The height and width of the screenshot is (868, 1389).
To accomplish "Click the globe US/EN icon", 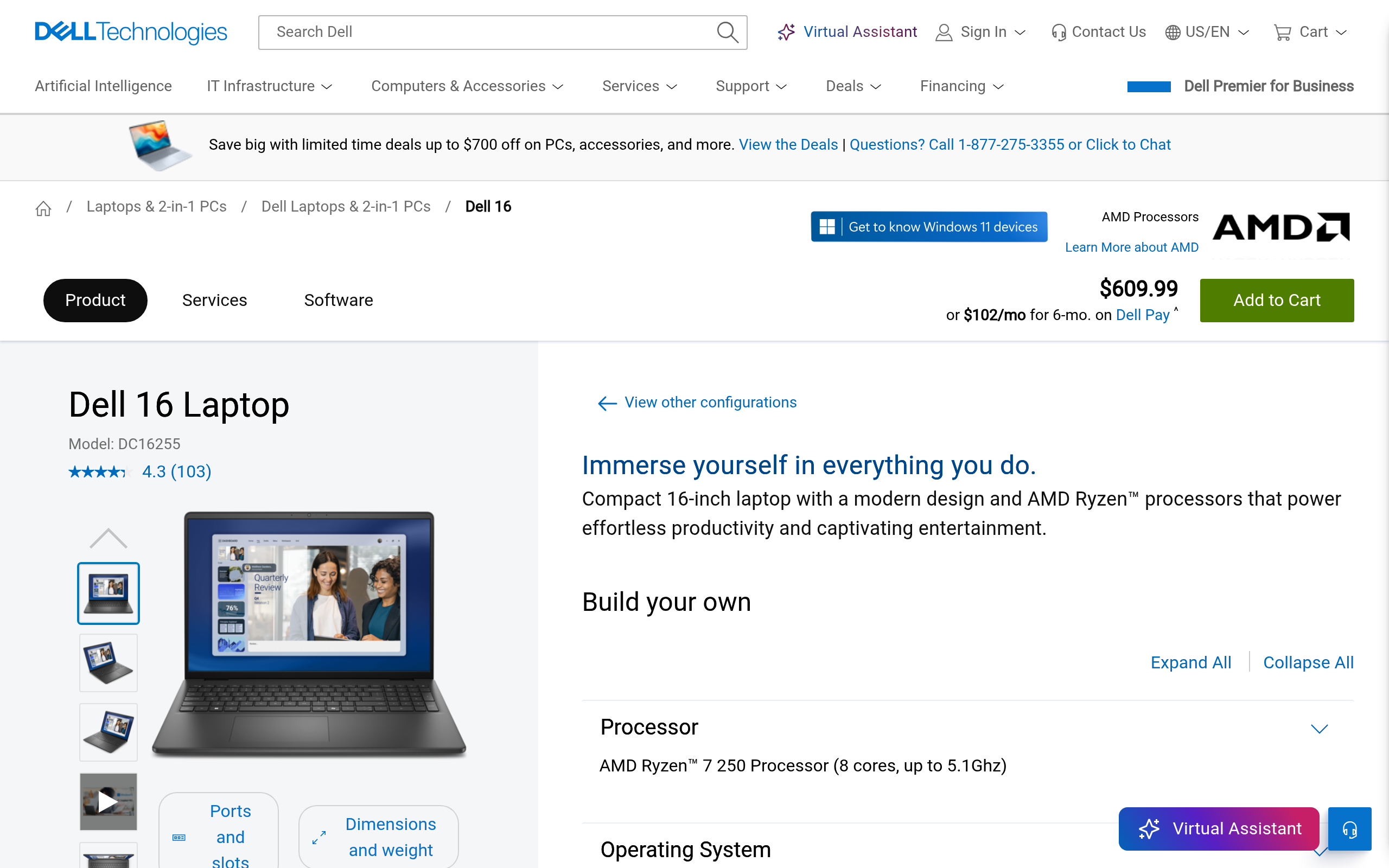I will pyautogui.click(x=1173, y=33).
